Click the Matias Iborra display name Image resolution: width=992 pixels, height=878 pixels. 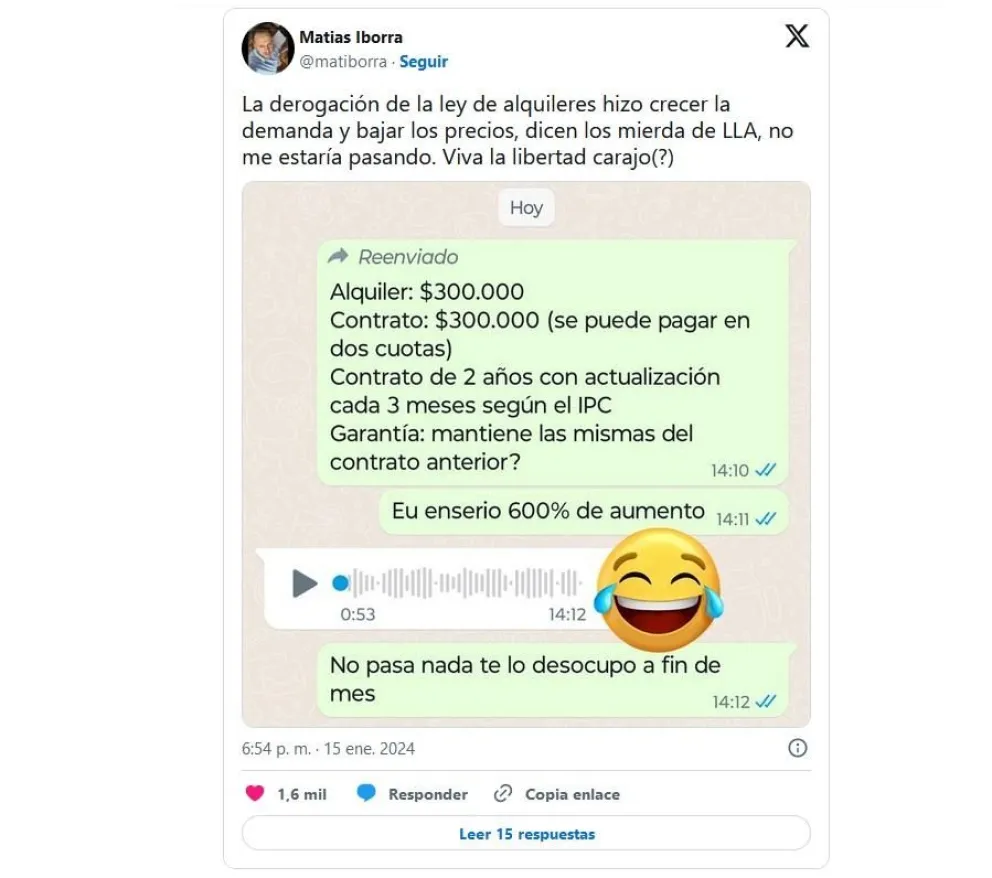pos(350,37)
